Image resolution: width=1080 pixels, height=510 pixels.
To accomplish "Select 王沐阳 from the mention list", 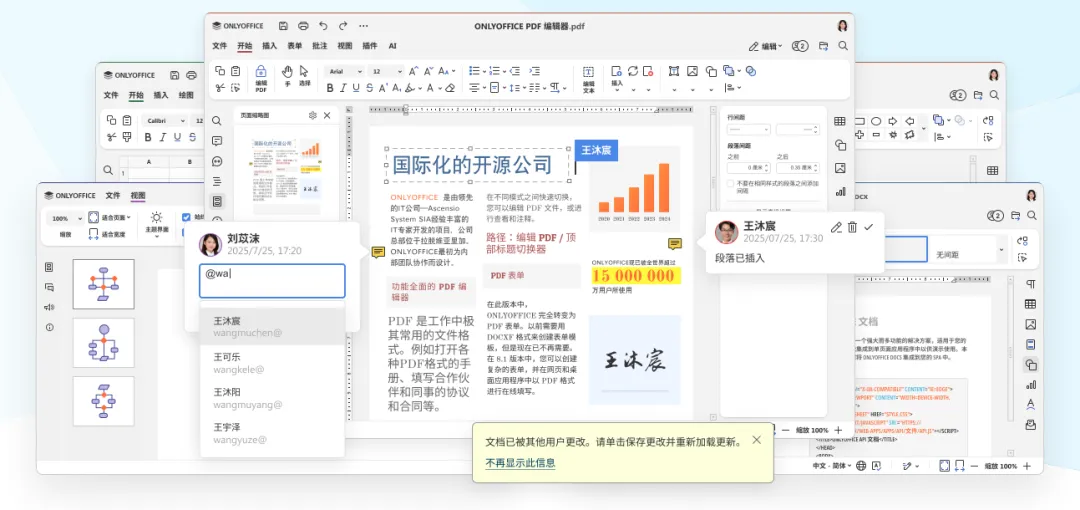I will click(x=272, y=398).
